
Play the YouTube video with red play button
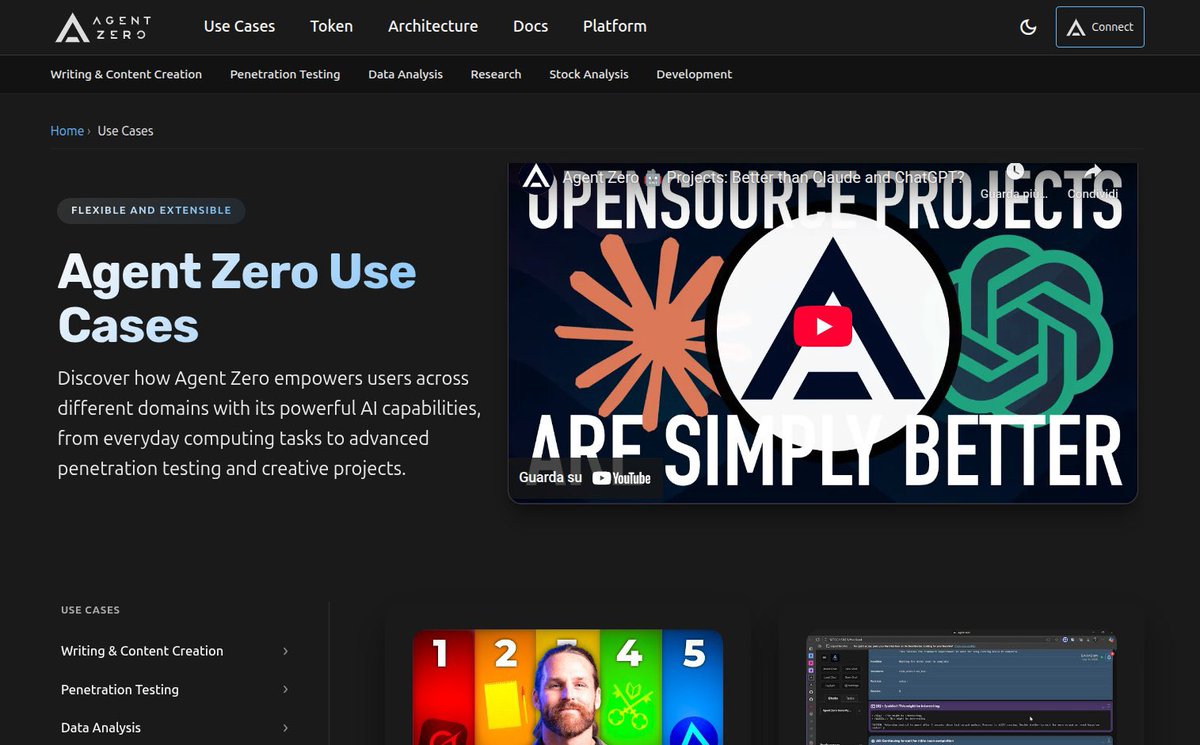click(x=823, y=326)
